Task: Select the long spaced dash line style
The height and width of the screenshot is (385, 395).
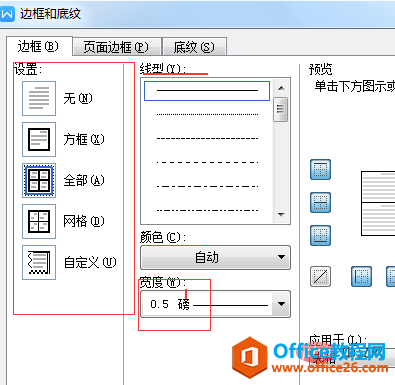Action: 207,162
